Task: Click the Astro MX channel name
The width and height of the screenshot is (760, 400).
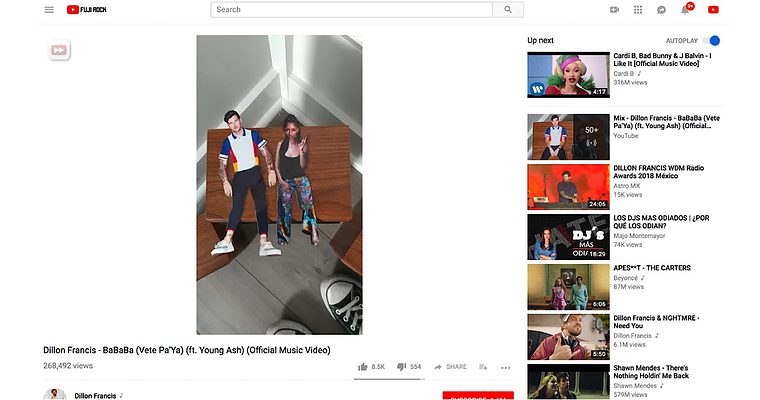Action: pos(627,186)
